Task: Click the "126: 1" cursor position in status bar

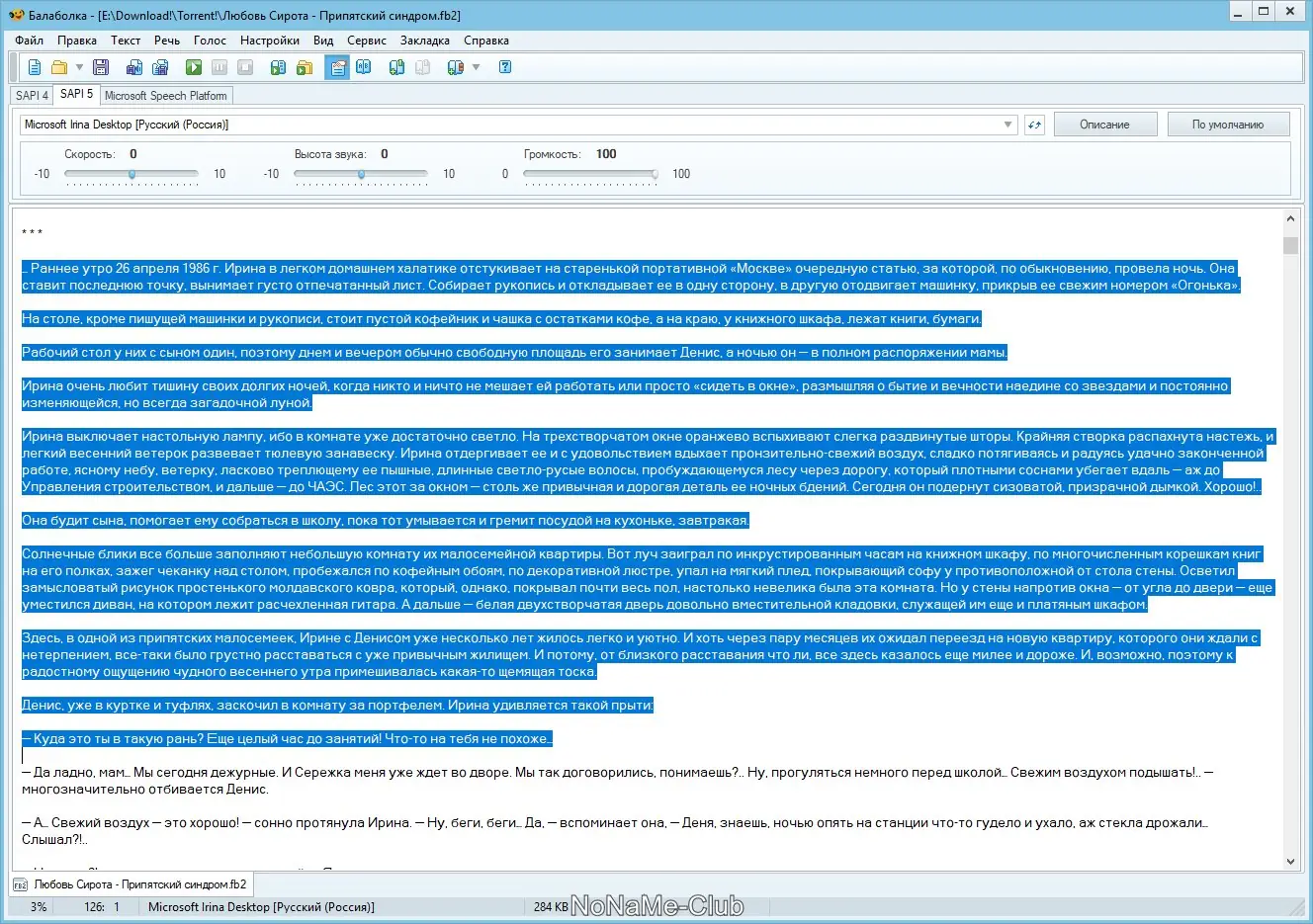Action: click(102, 907)
